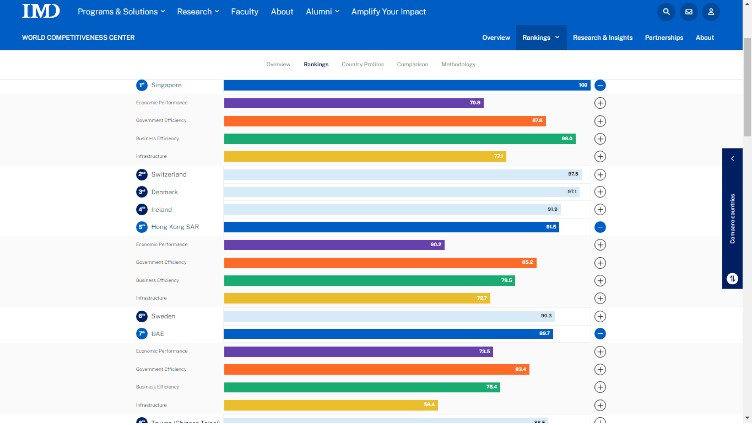Click Hong Kong SAR's 5th rank badge

[x=141, y=227]
